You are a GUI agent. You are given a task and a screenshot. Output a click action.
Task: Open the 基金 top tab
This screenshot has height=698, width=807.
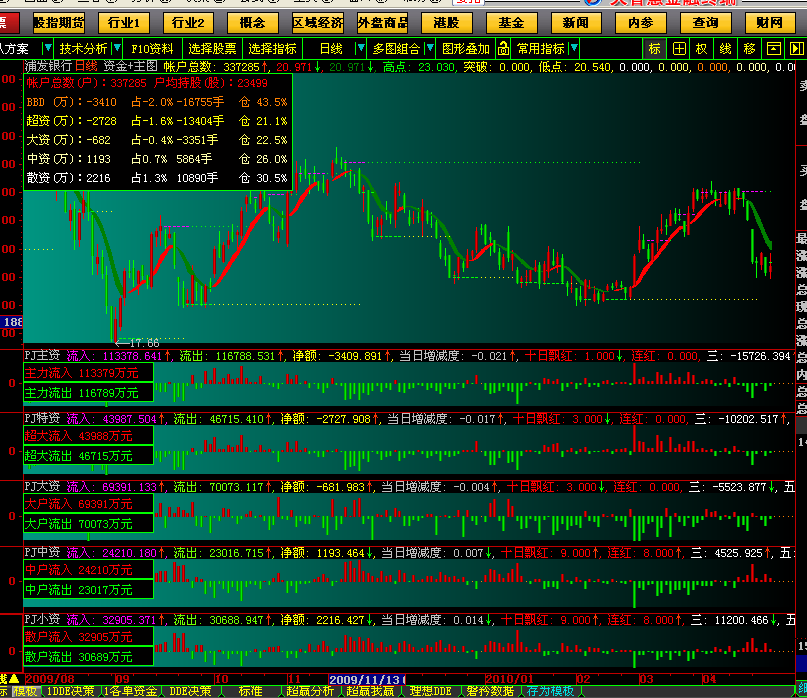pyautogui.click(x=512, y=23)
